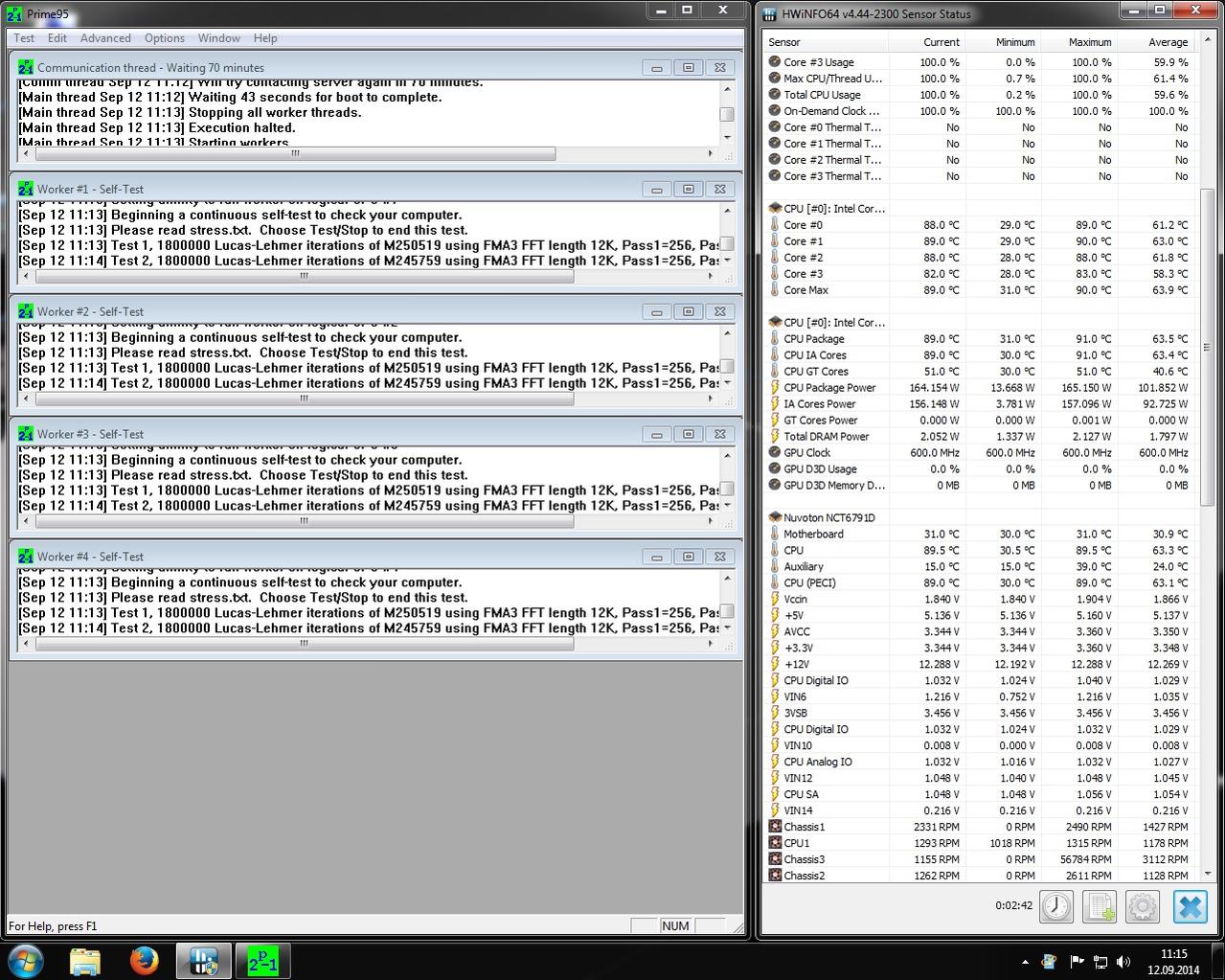Maximize the Worker #1 child window
This screenshot has width=1225, height=980.
click(x=688, y=190)
